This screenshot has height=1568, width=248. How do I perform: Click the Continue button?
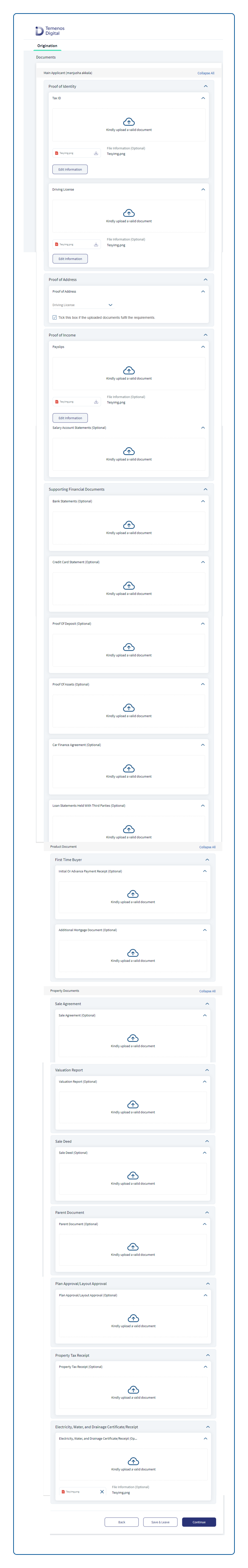coord(199,1522)
